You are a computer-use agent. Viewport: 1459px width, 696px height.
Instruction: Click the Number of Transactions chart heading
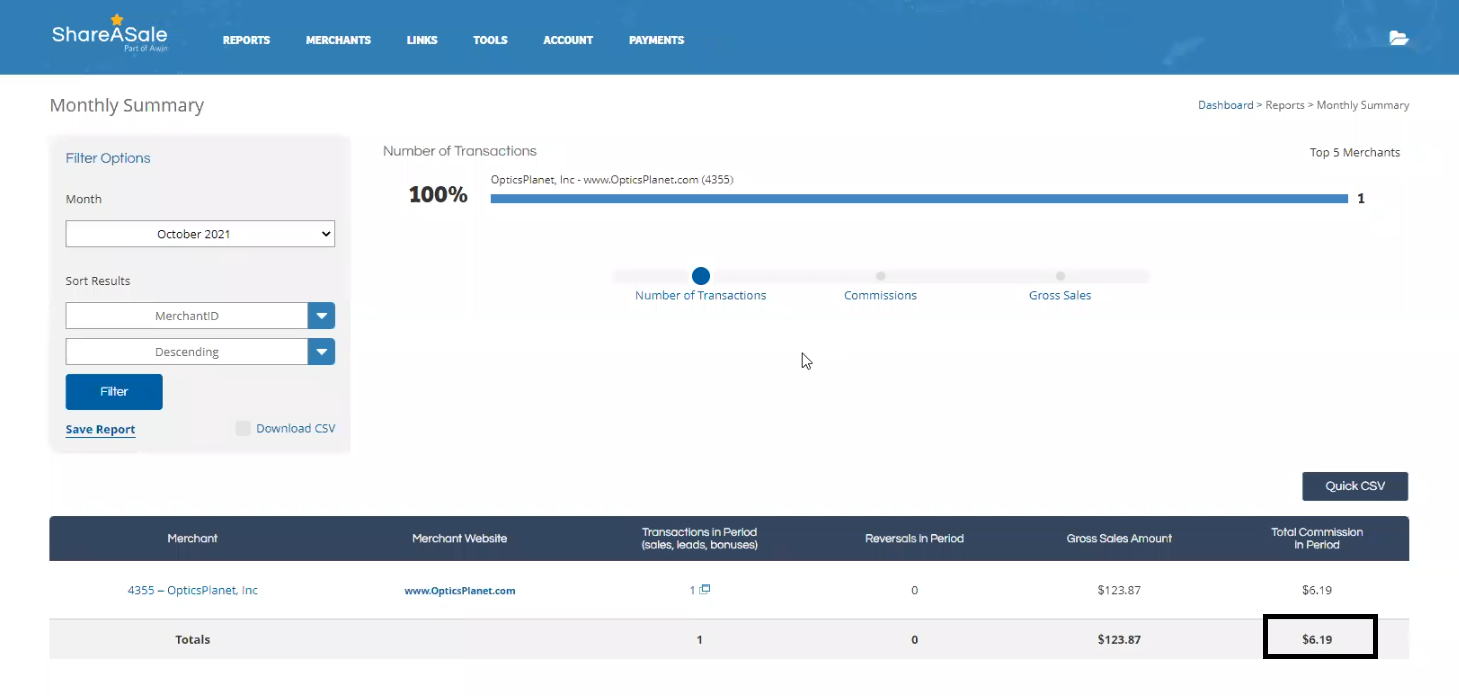pyautogui.click(x=460, y=151)
